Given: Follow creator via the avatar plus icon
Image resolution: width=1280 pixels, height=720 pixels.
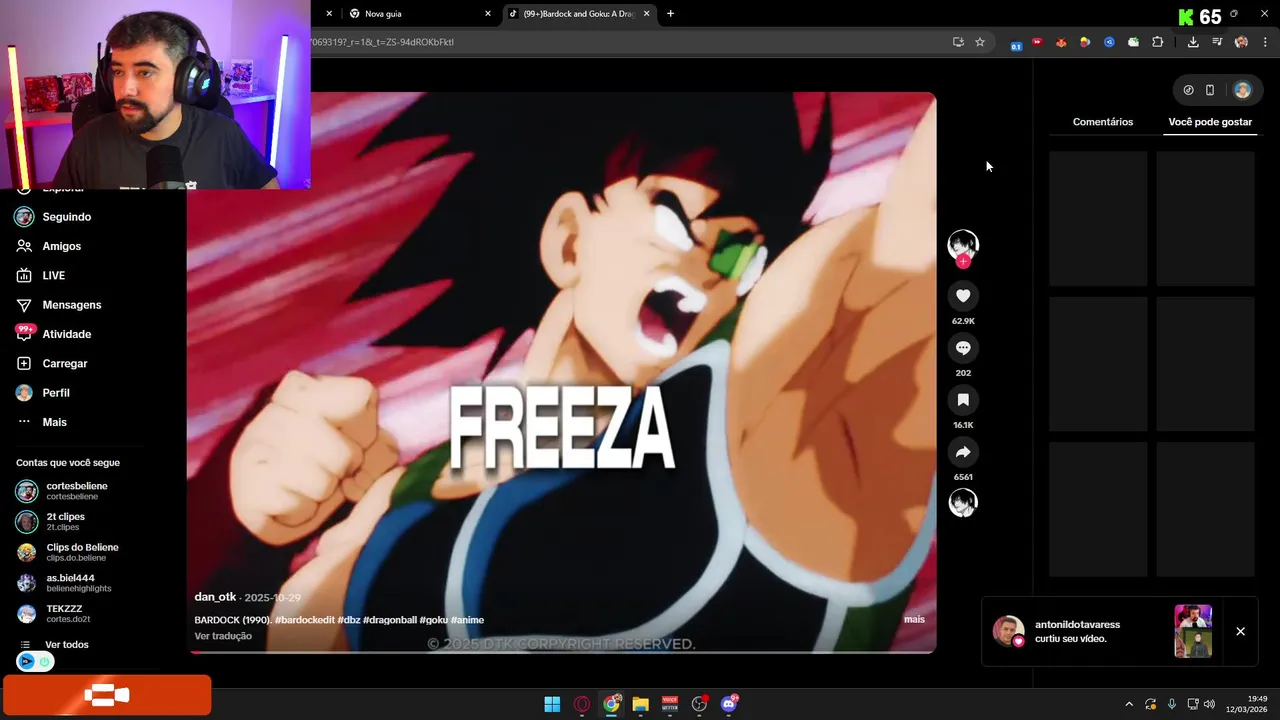Looking at the screenshot, I should [x=963, y=262].
